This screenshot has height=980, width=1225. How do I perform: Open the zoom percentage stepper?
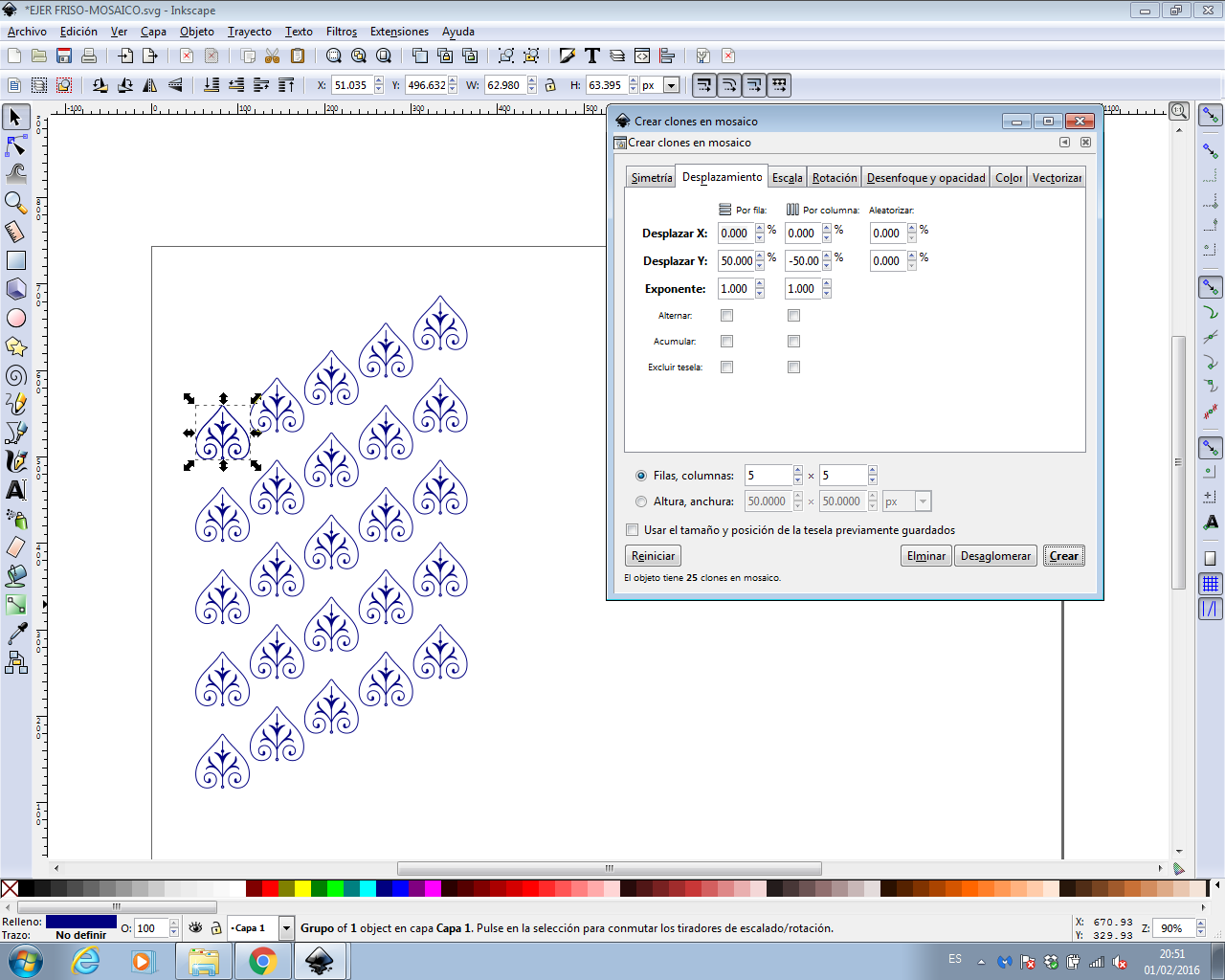click(1200, 928)
